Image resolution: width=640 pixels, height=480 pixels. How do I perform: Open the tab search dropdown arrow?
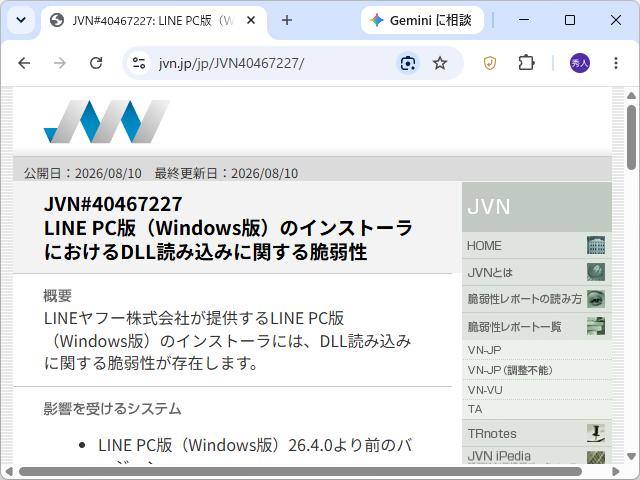point(21,20)
